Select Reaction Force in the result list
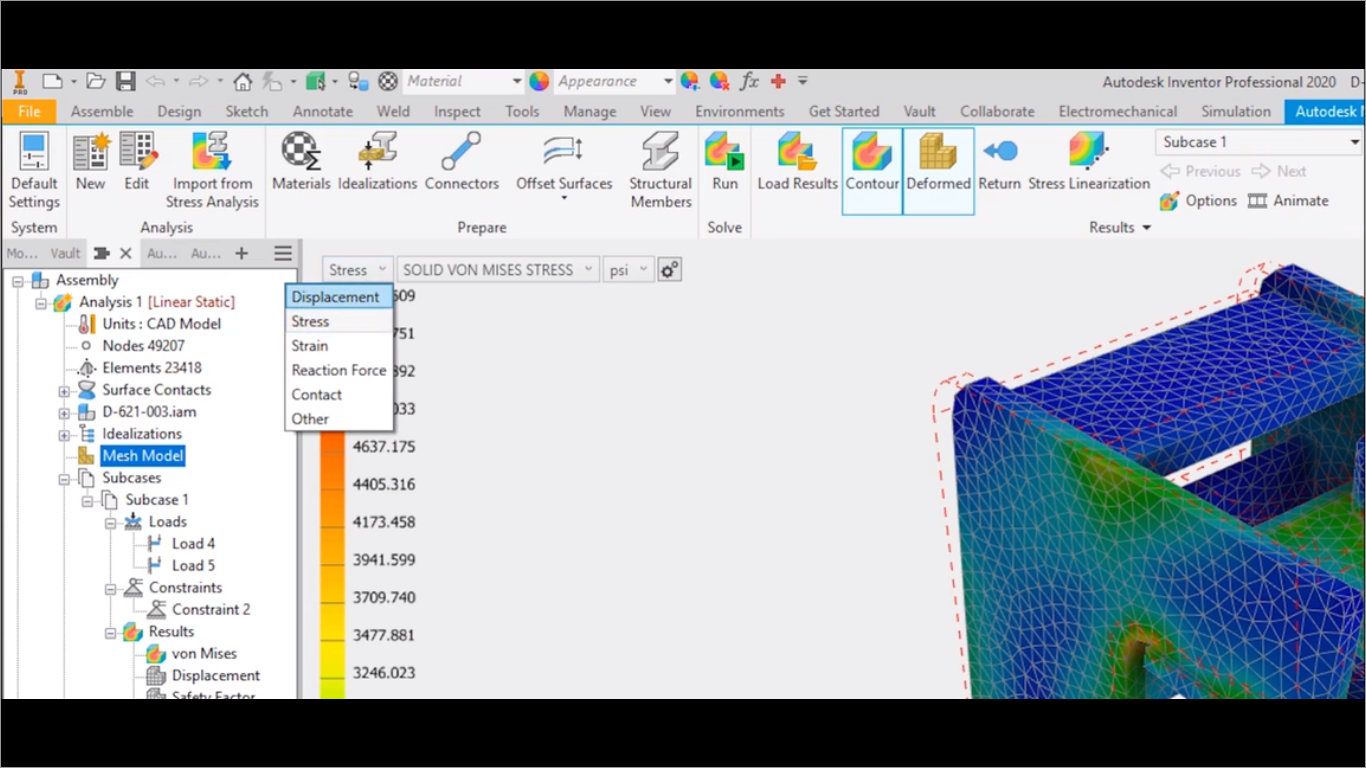 338,370
